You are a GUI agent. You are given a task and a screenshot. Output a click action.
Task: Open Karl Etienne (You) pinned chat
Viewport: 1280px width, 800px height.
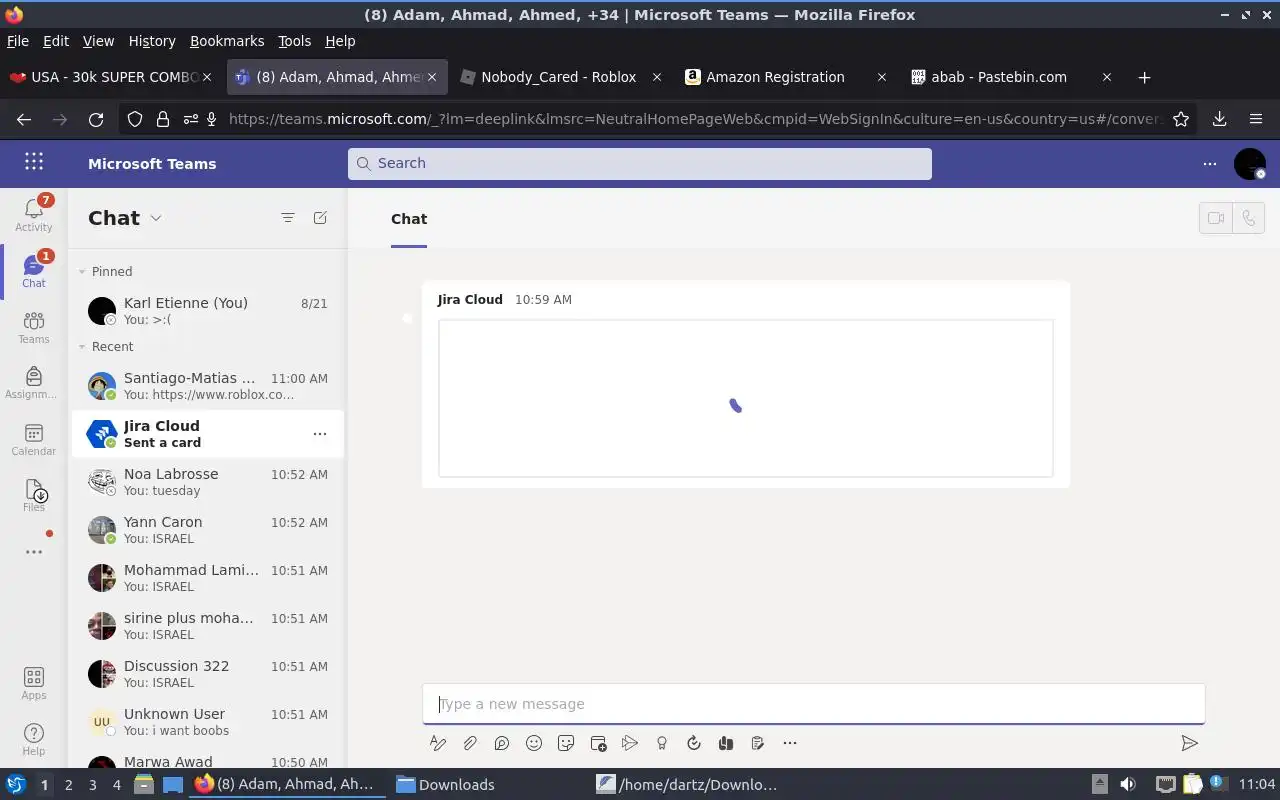point(208,311)
